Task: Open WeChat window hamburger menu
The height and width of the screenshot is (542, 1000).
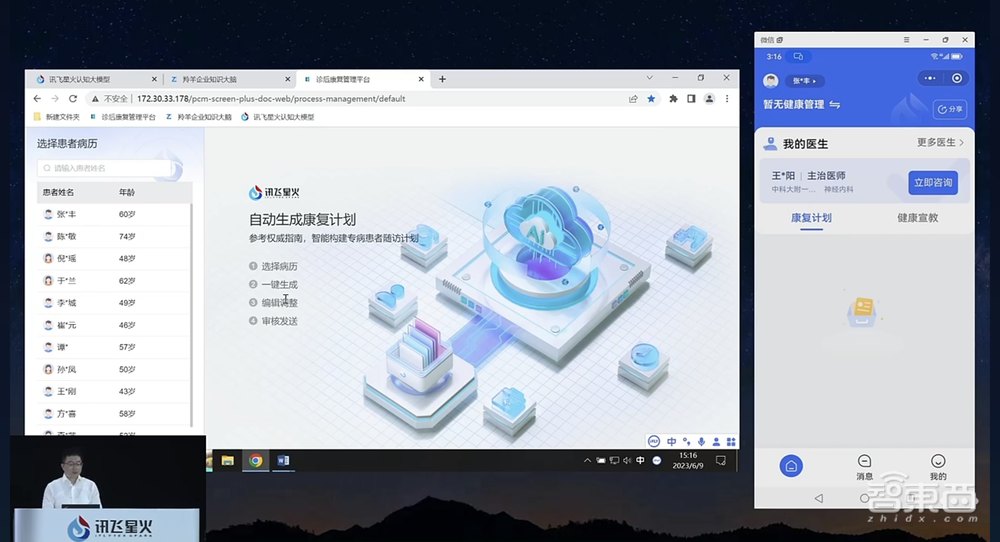Action: click(906, 40)
